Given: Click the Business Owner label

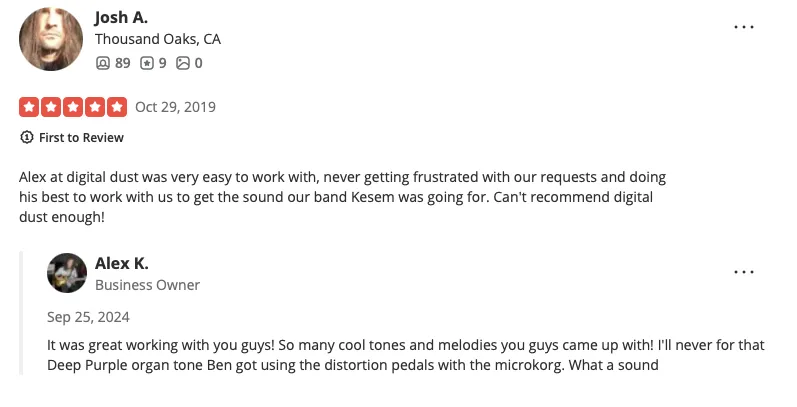Looking at the screenshot, I should coord(147,285).
